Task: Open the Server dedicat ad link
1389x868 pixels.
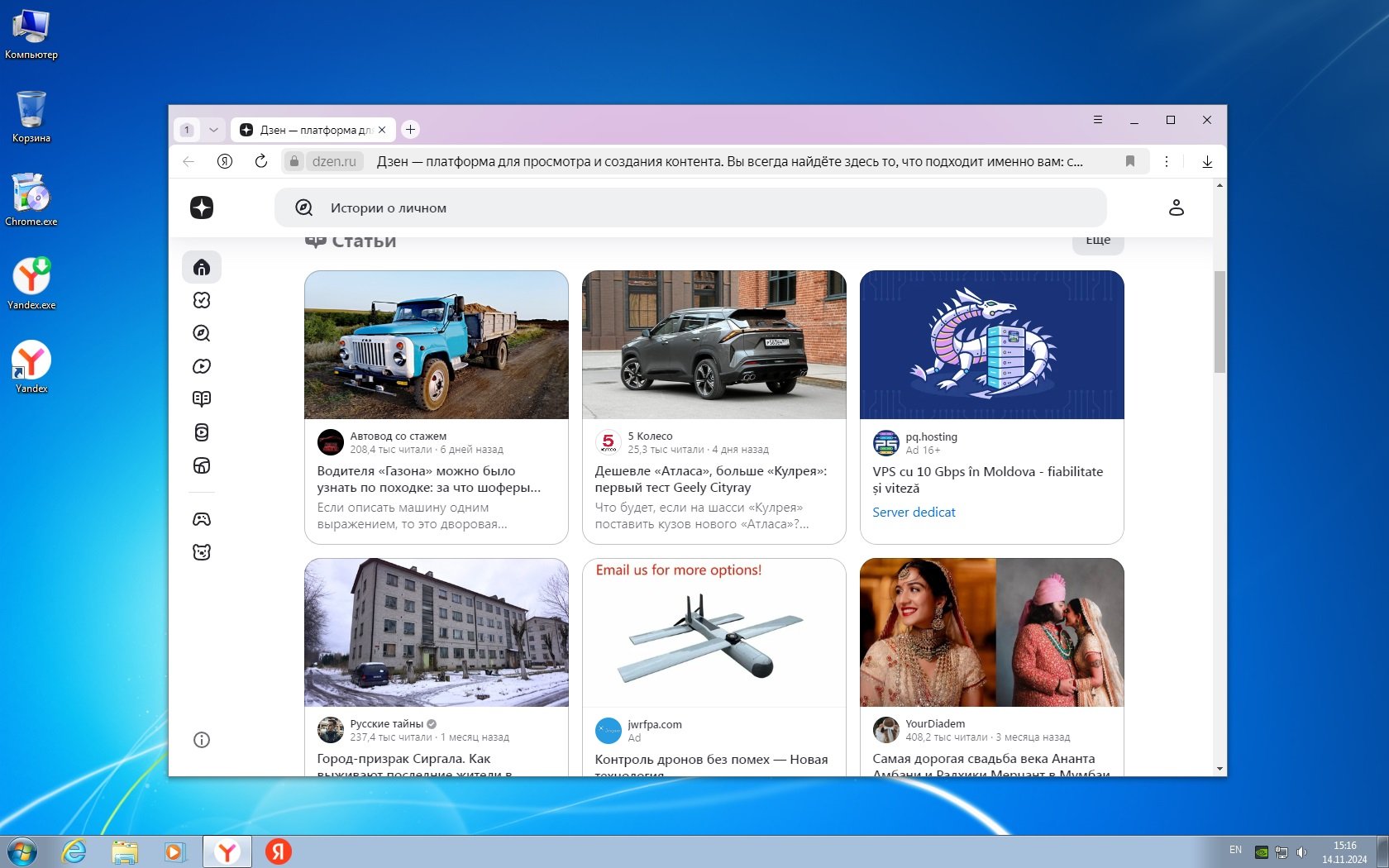Action: [x=914, y=513]
